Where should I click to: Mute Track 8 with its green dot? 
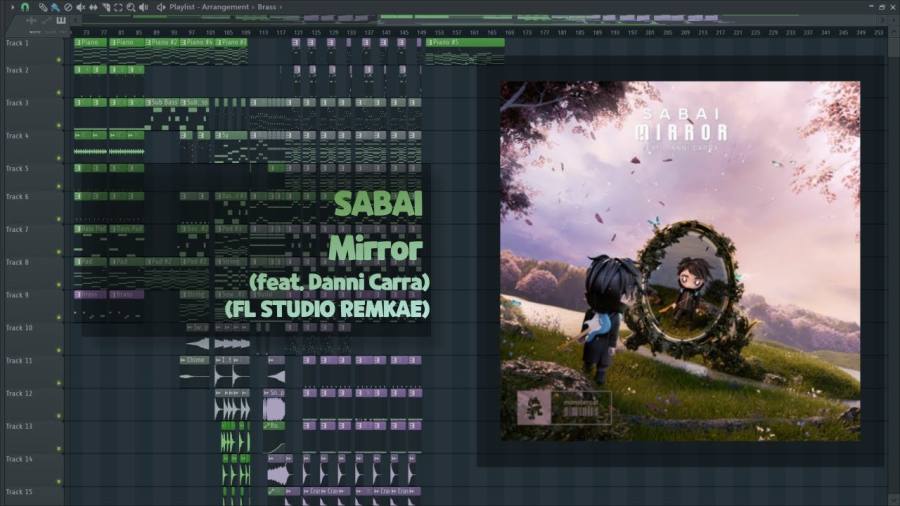tap(59, 285)
